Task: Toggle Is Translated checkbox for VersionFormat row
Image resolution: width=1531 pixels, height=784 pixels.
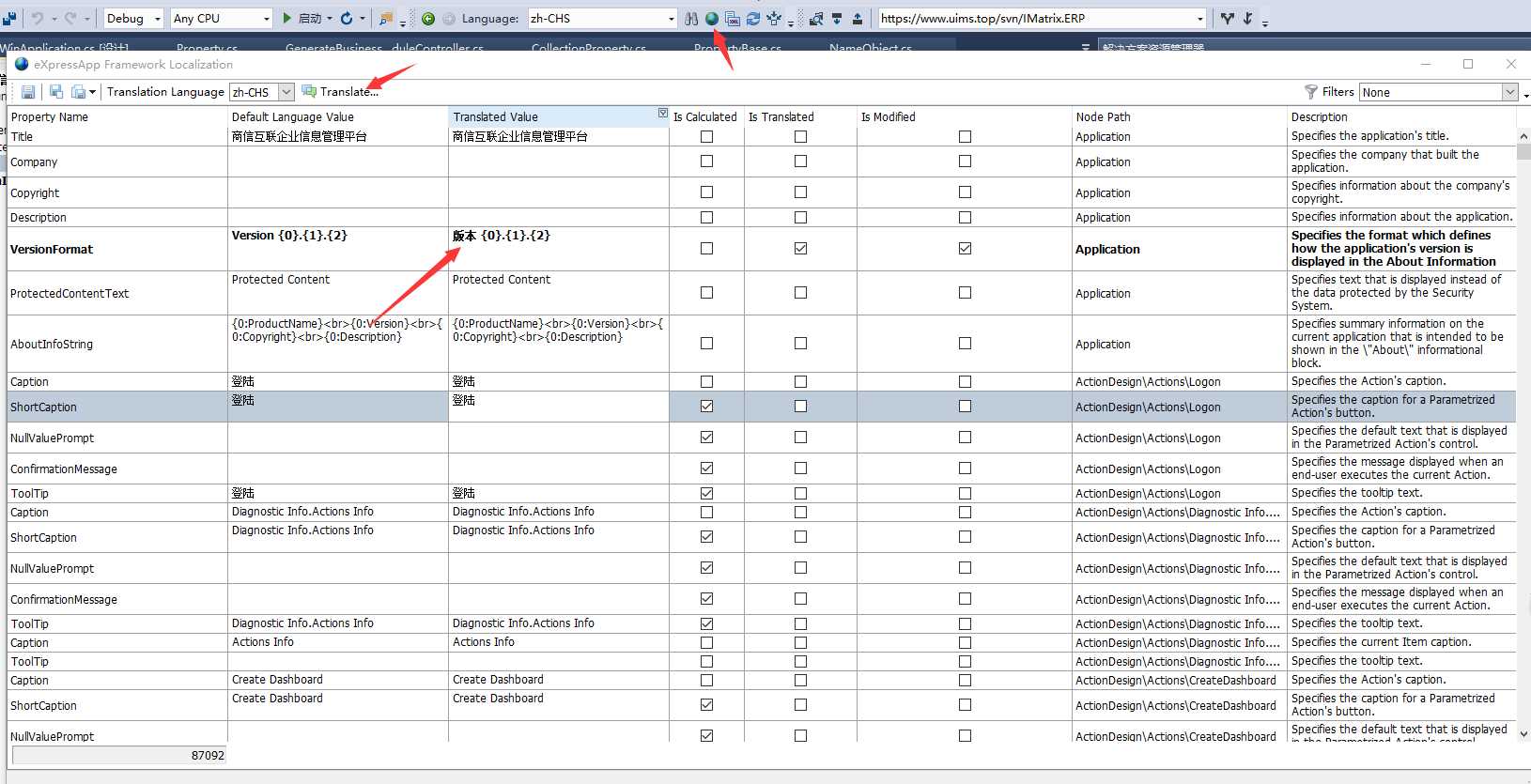Action: pos(800,249)
